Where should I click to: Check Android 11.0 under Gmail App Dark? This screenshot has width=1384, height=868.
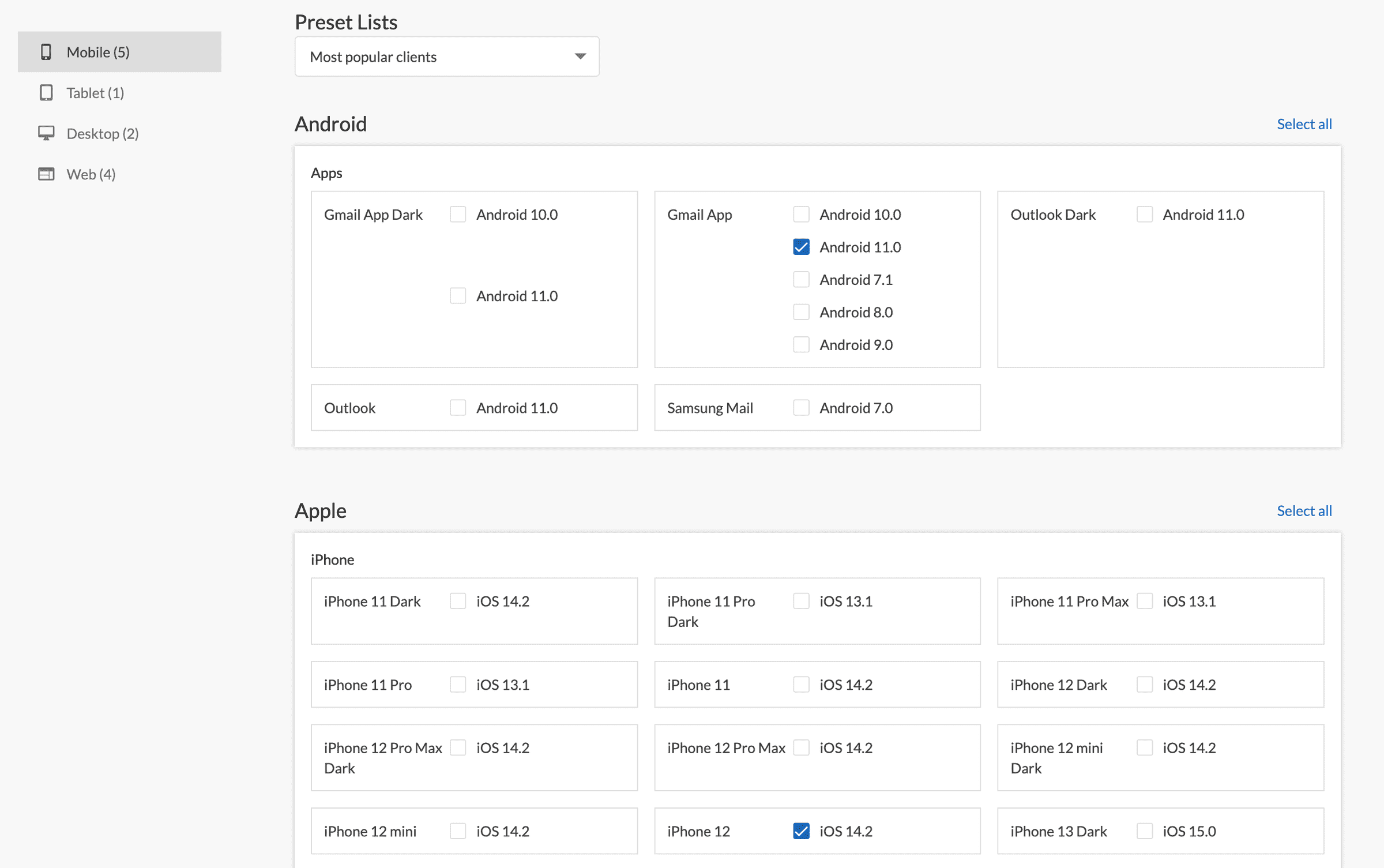[x=458, y=296]
